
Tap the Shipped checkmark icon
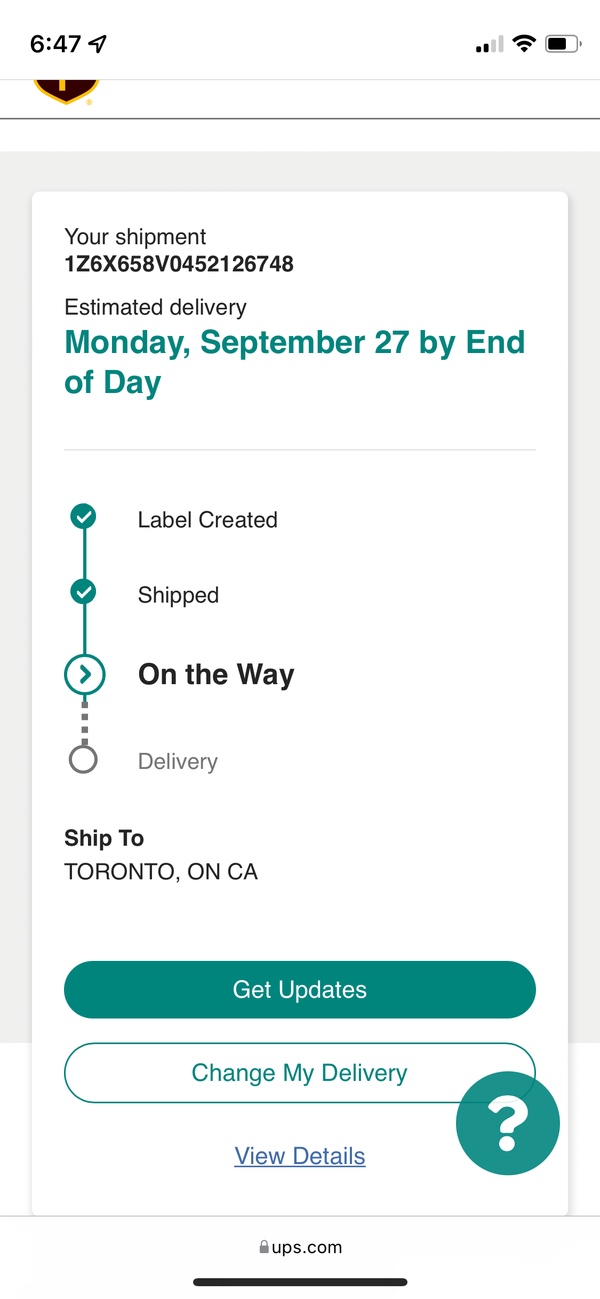(x=84, y=592)
